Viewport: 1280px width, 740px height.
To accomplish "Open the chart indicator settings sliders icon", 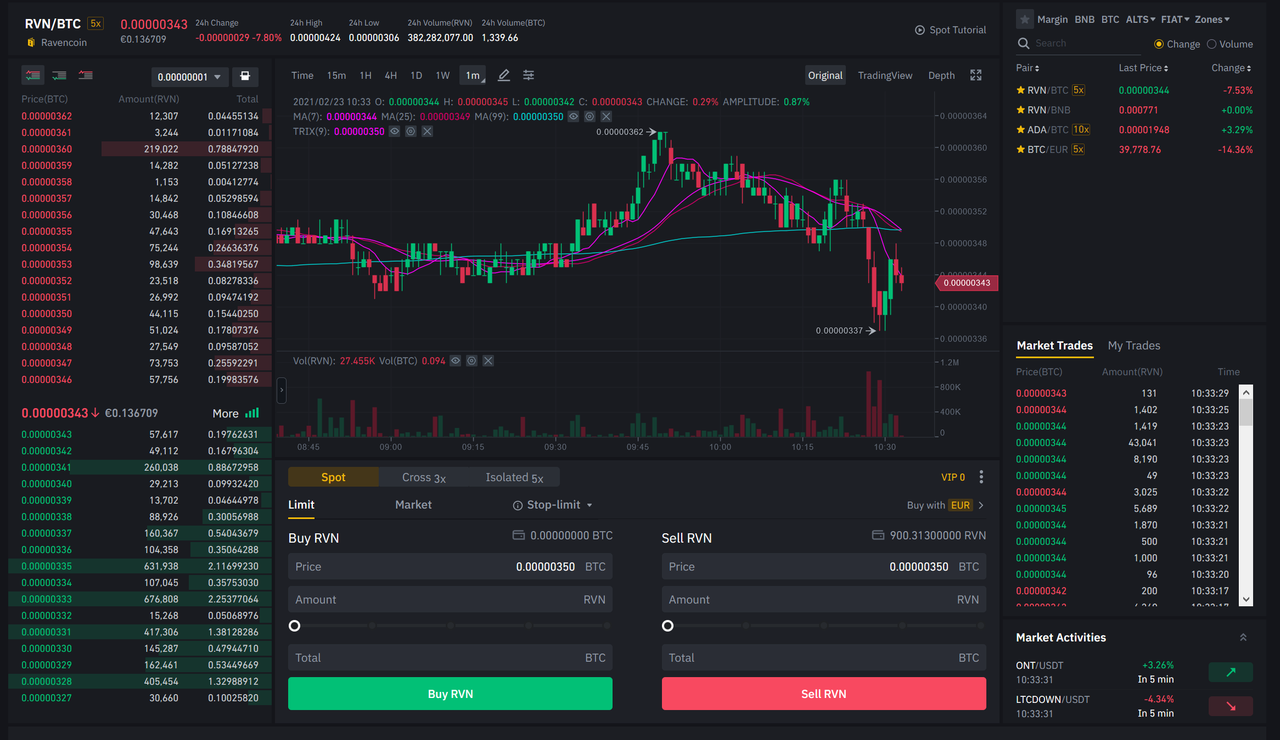I will tap(528, 76).
